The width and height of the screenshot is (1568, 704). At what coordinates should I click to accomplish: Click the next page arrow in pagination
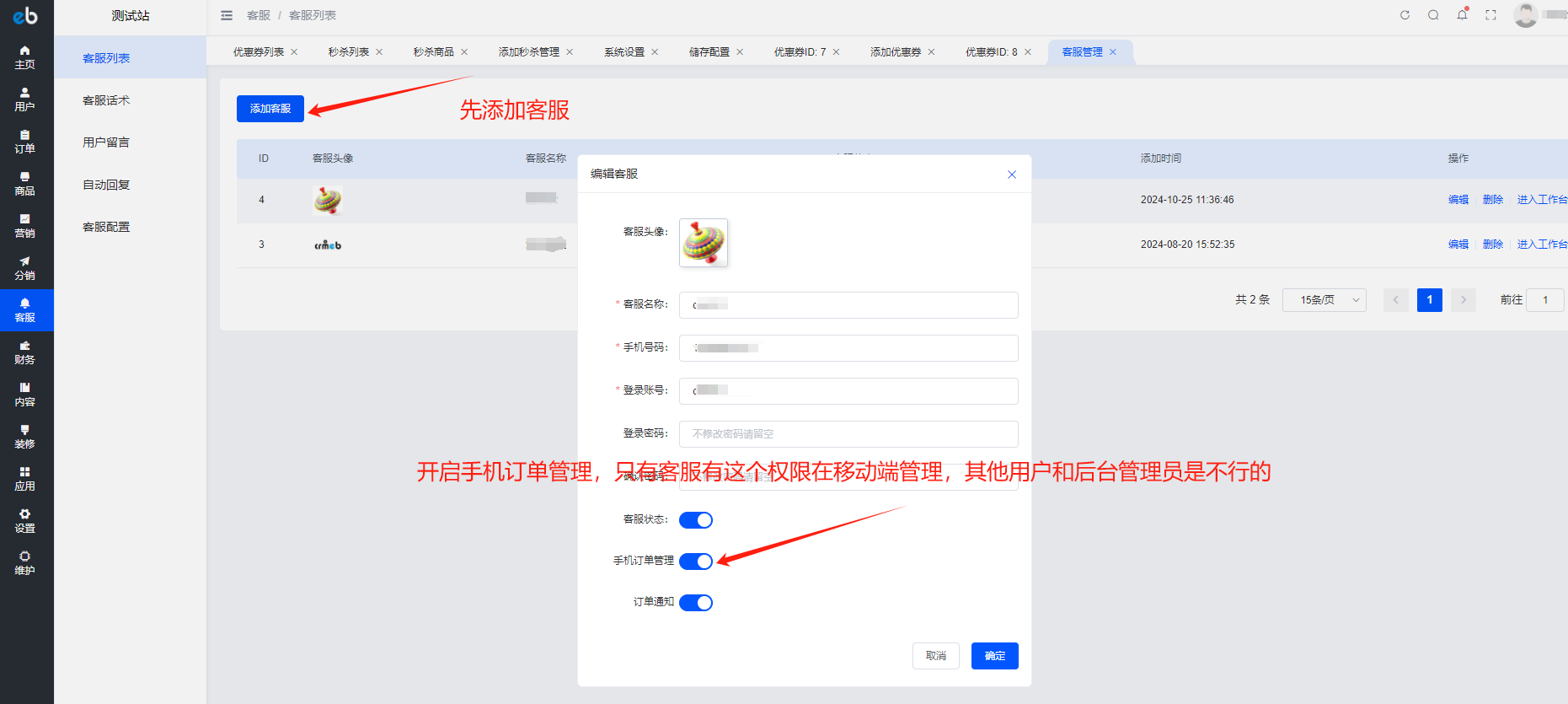[1464, 300]
